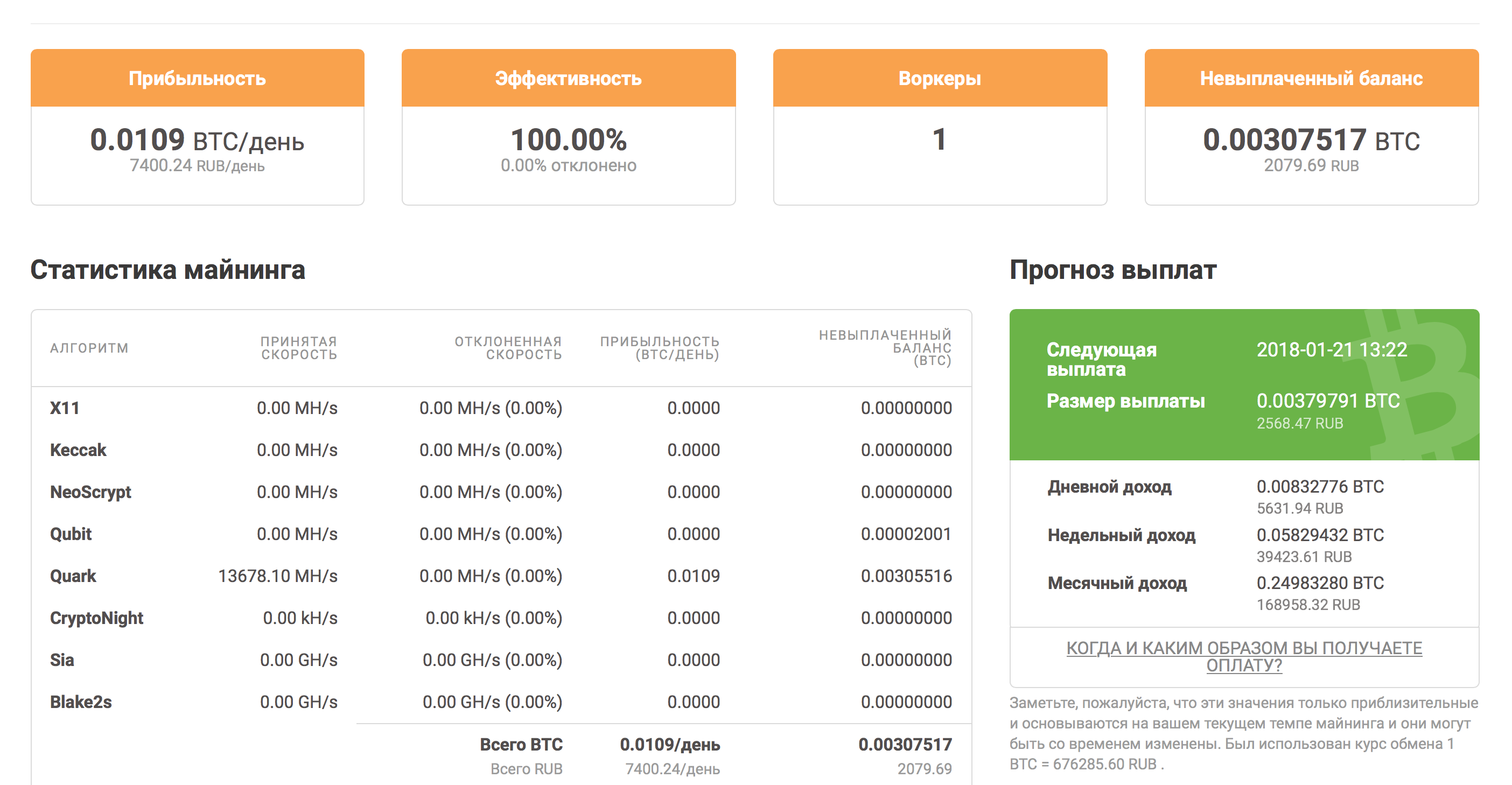Click total profitability 0.0109/день
This screenshot has height=785, width=1512.
click(670, 745)
